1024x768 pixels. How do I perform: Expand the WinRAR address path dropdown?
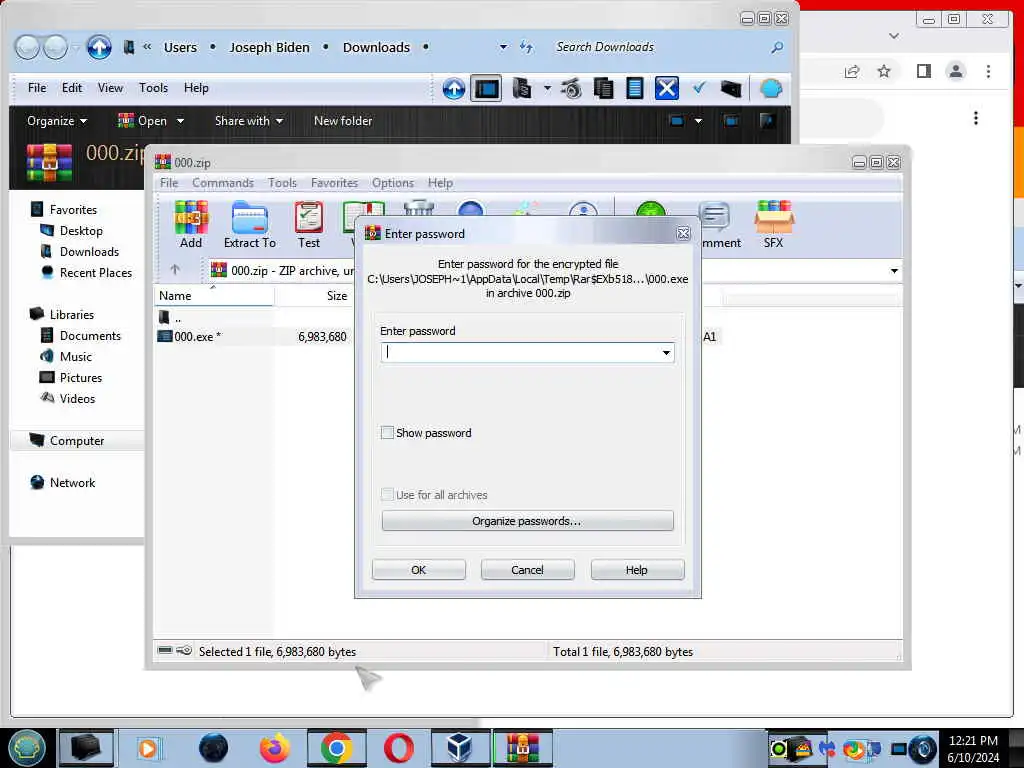pyautogui.click(x=894, y=270)
